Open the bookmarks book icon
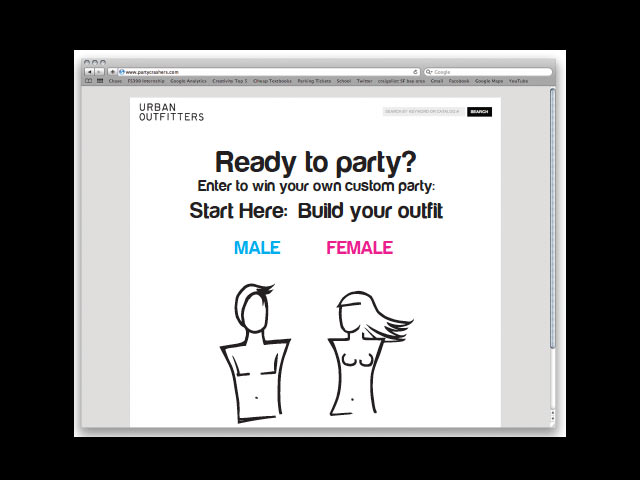 (88, 81)
